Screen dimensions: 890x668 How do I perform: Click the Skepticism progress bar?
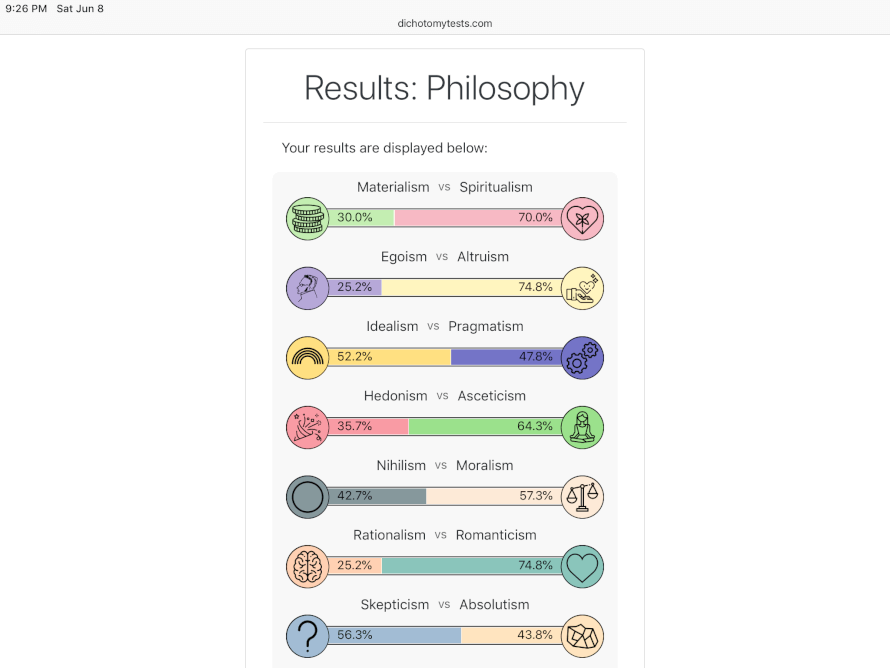coord(445,636)
